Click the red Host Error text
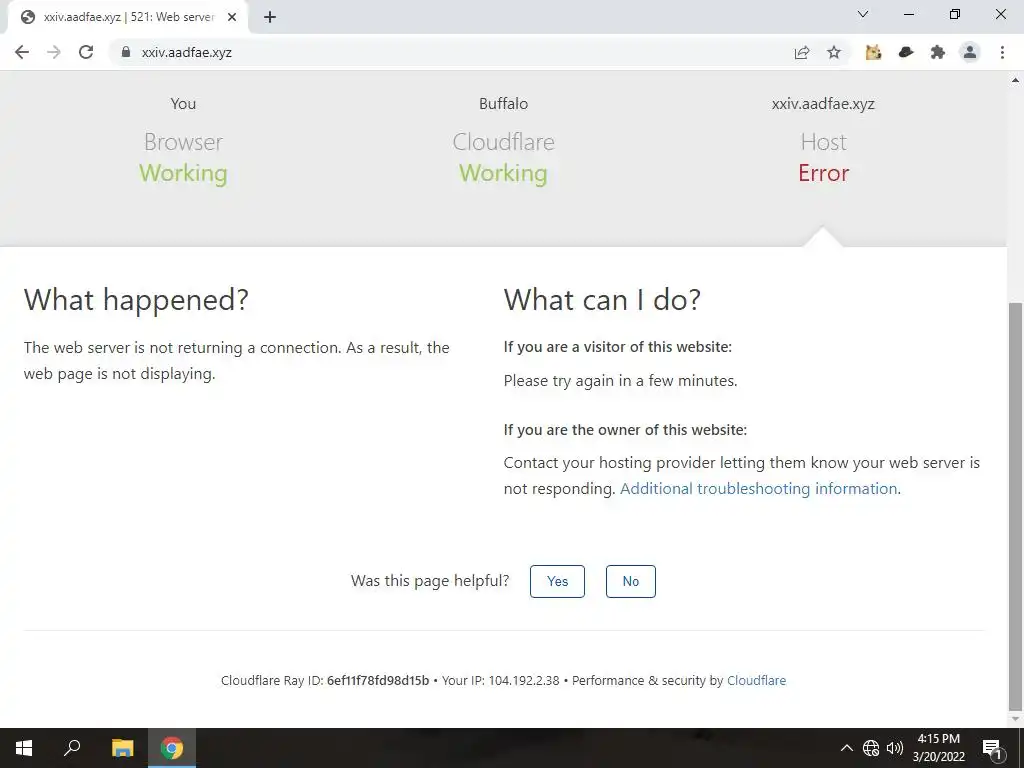 824,173
